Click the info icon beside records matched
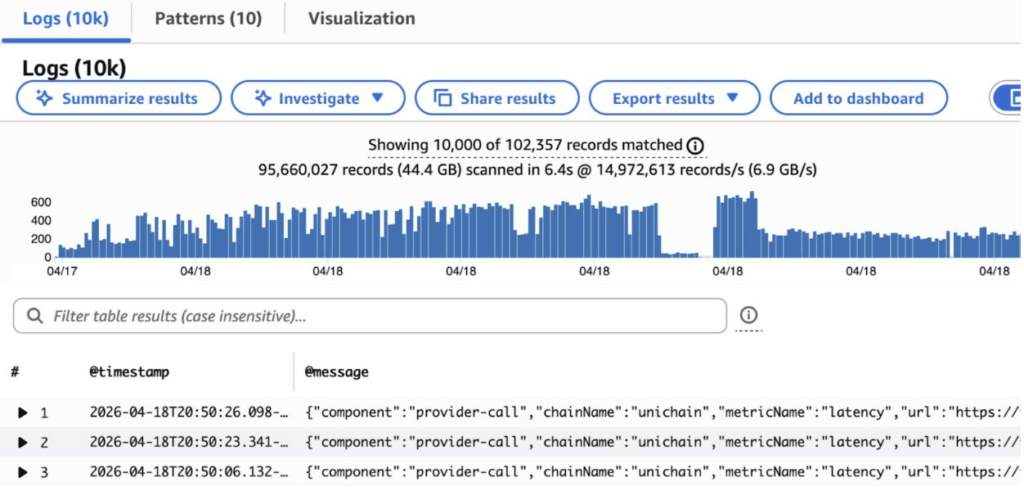1024x496 pixels. 696,146
